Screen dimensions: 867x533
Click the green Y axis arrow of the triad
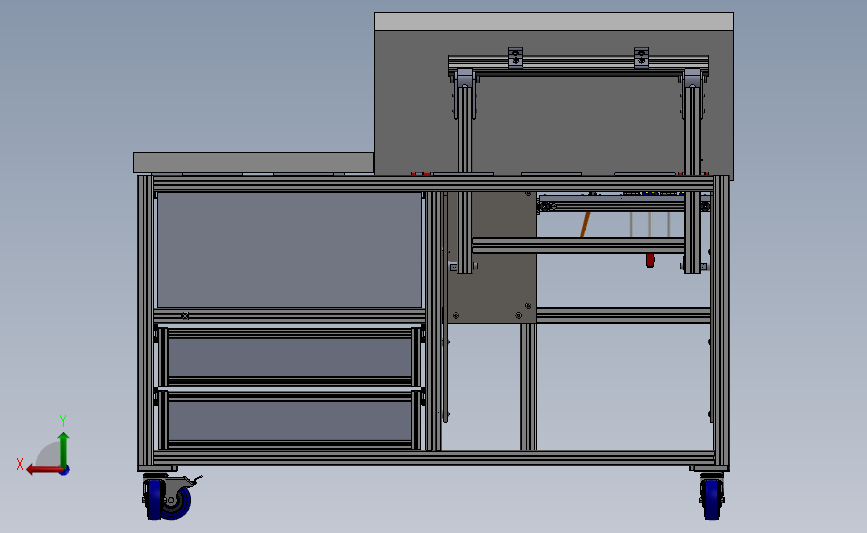tap(64, 449)
